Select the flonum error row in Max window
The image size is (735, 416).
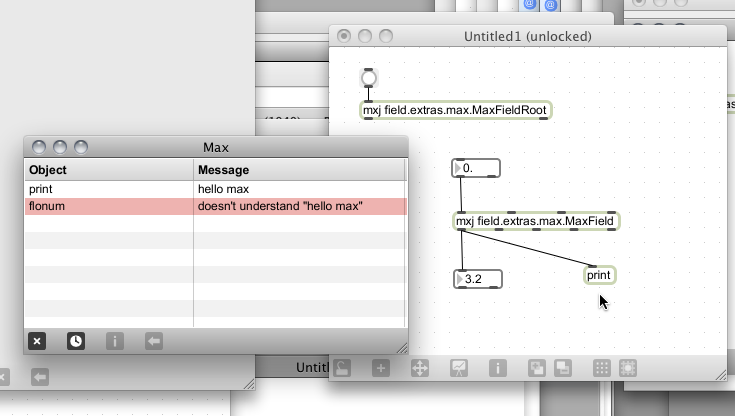[x=215, y=206]
